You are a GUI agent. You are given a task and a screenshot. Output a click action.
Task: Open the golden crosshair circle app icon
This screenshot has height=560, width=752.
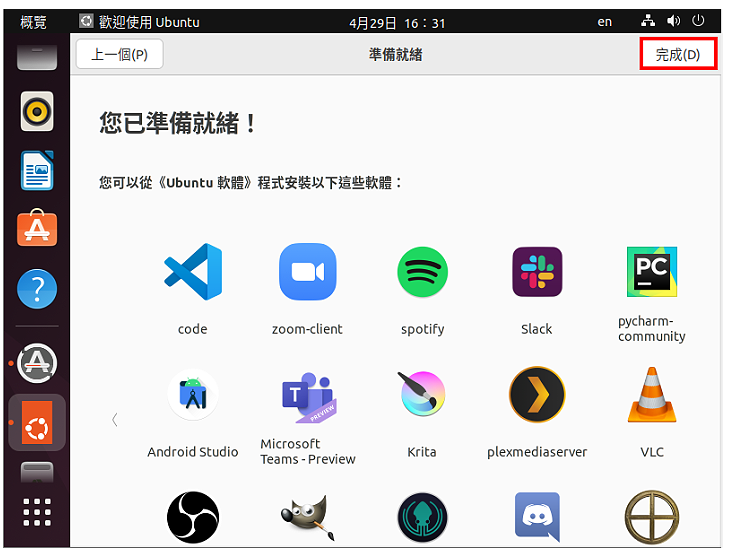652,517
